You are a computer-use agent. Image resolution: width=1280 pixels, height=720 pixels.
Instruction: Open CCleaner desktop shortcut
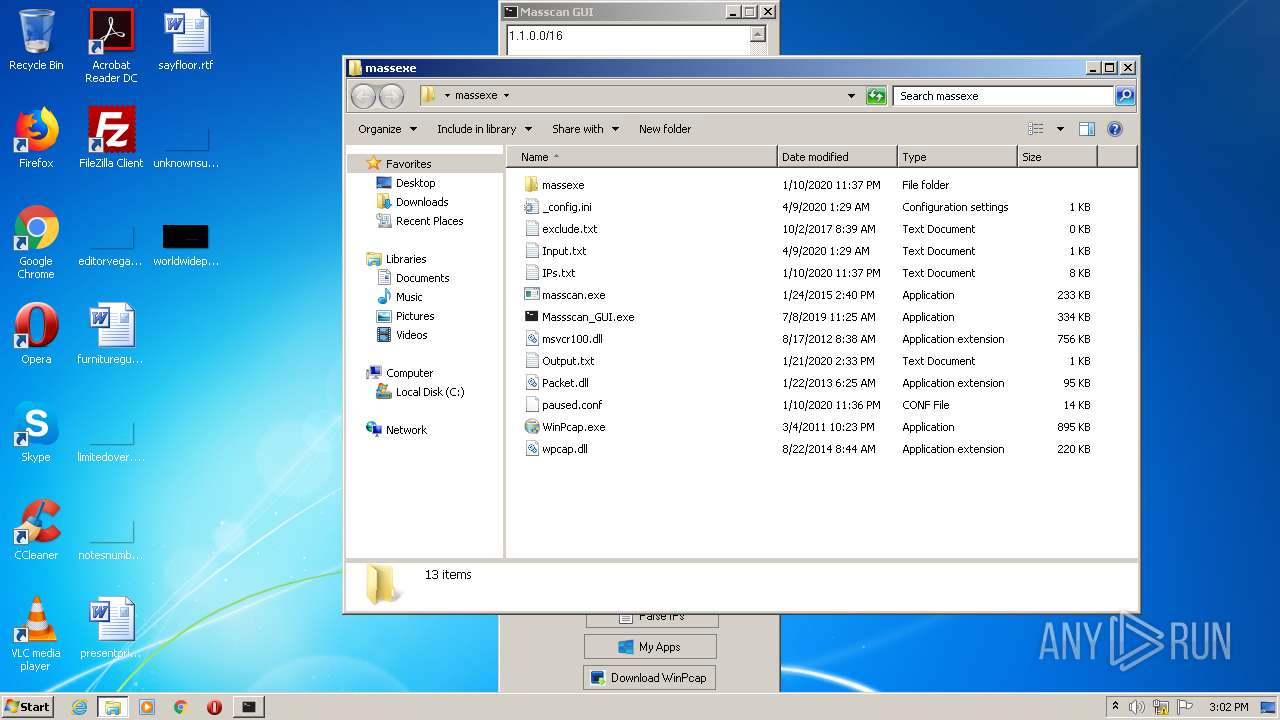tap(36, 529)
